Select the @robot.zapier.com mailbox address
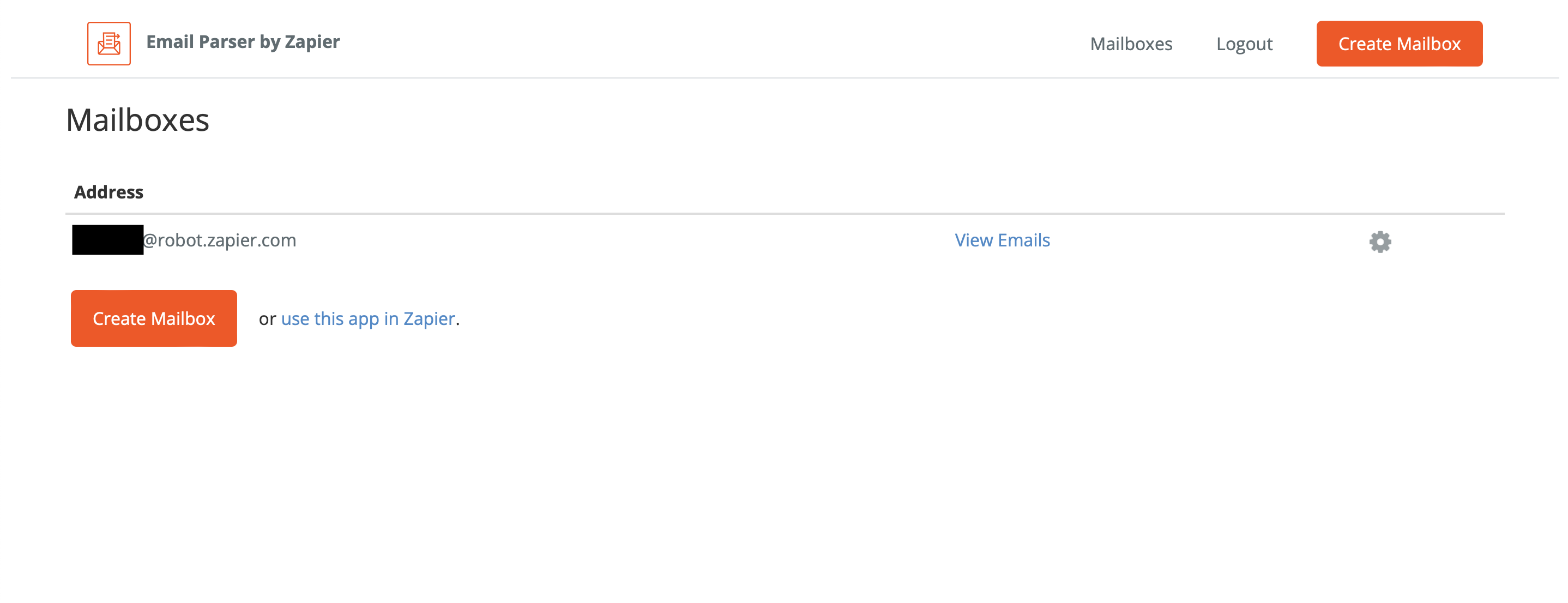 (184, 240)
